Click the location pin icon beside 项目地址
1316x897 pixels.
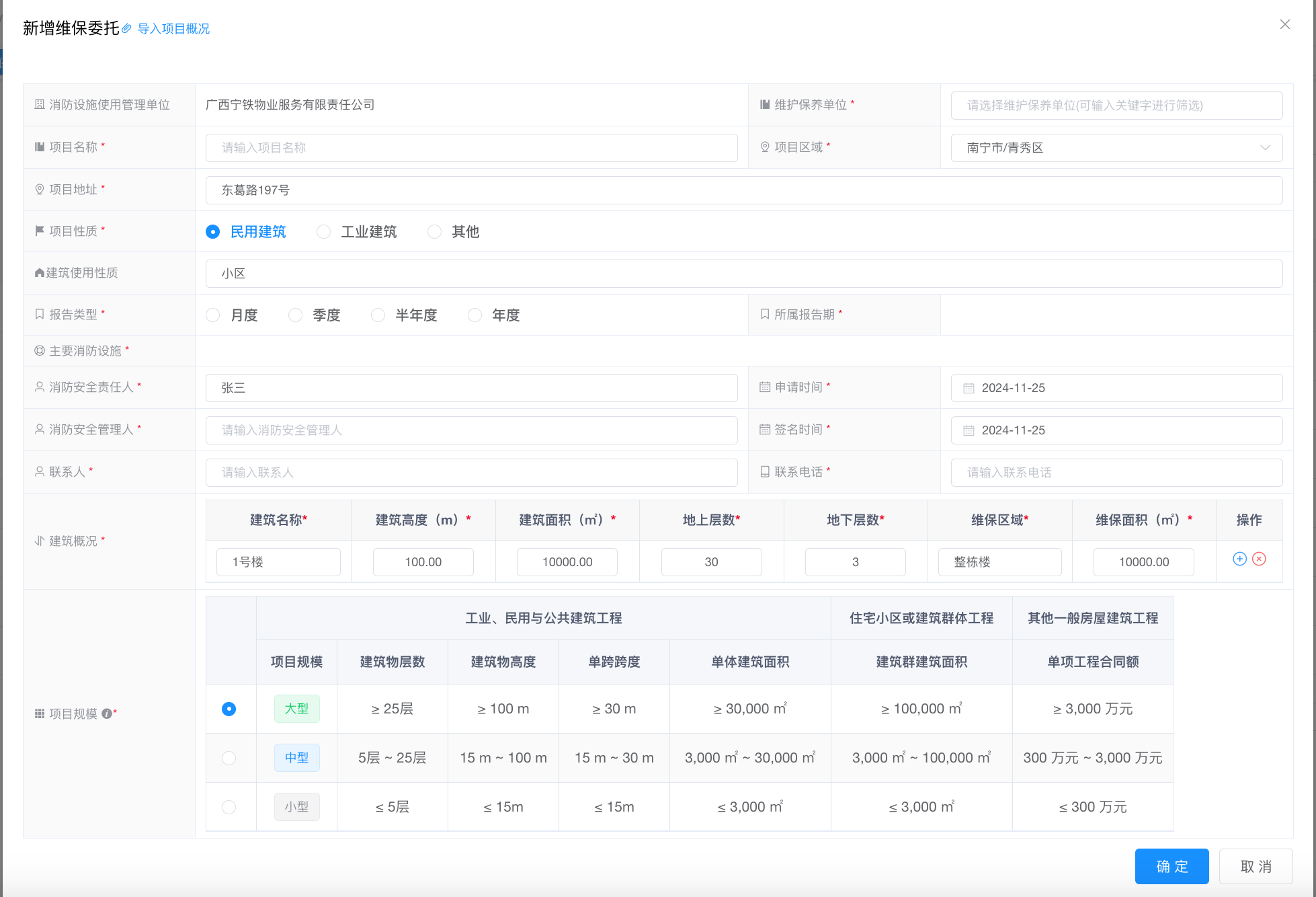pos(40,190)
